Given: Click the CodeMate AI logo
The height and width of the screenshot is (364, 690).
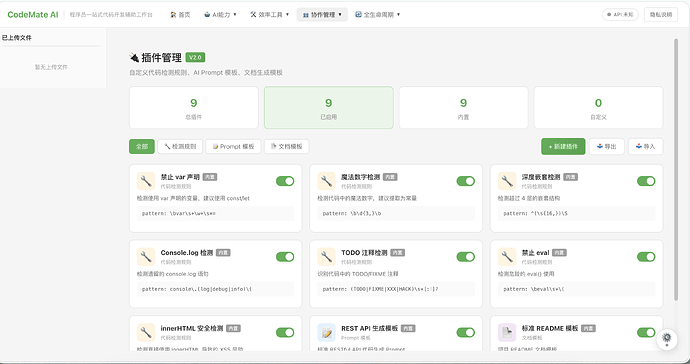Looking at the screenshot, I should click(33, 15).
